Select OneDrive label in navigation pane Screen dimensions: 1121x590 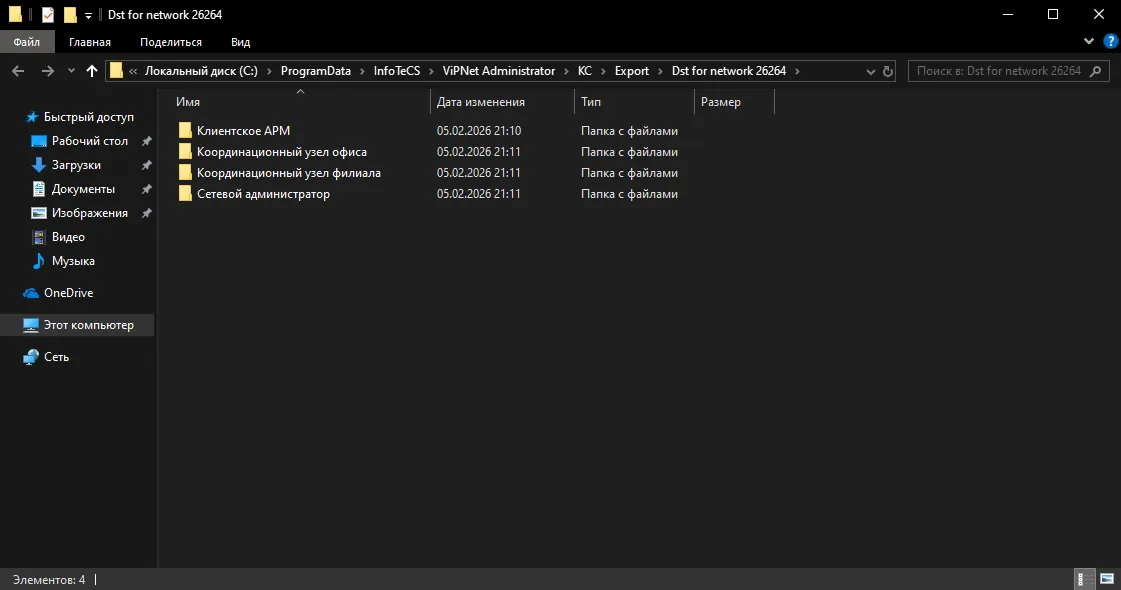click(69, 292)
